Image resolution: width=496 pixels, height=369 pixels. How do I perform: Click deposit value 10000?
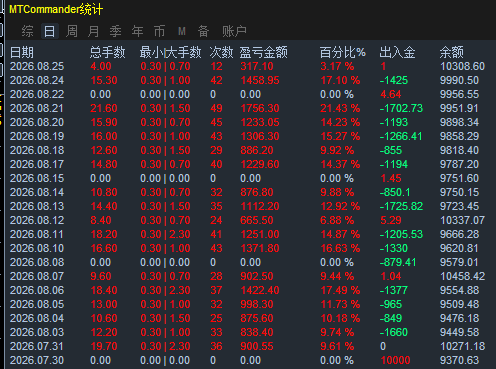click(396, 360)
